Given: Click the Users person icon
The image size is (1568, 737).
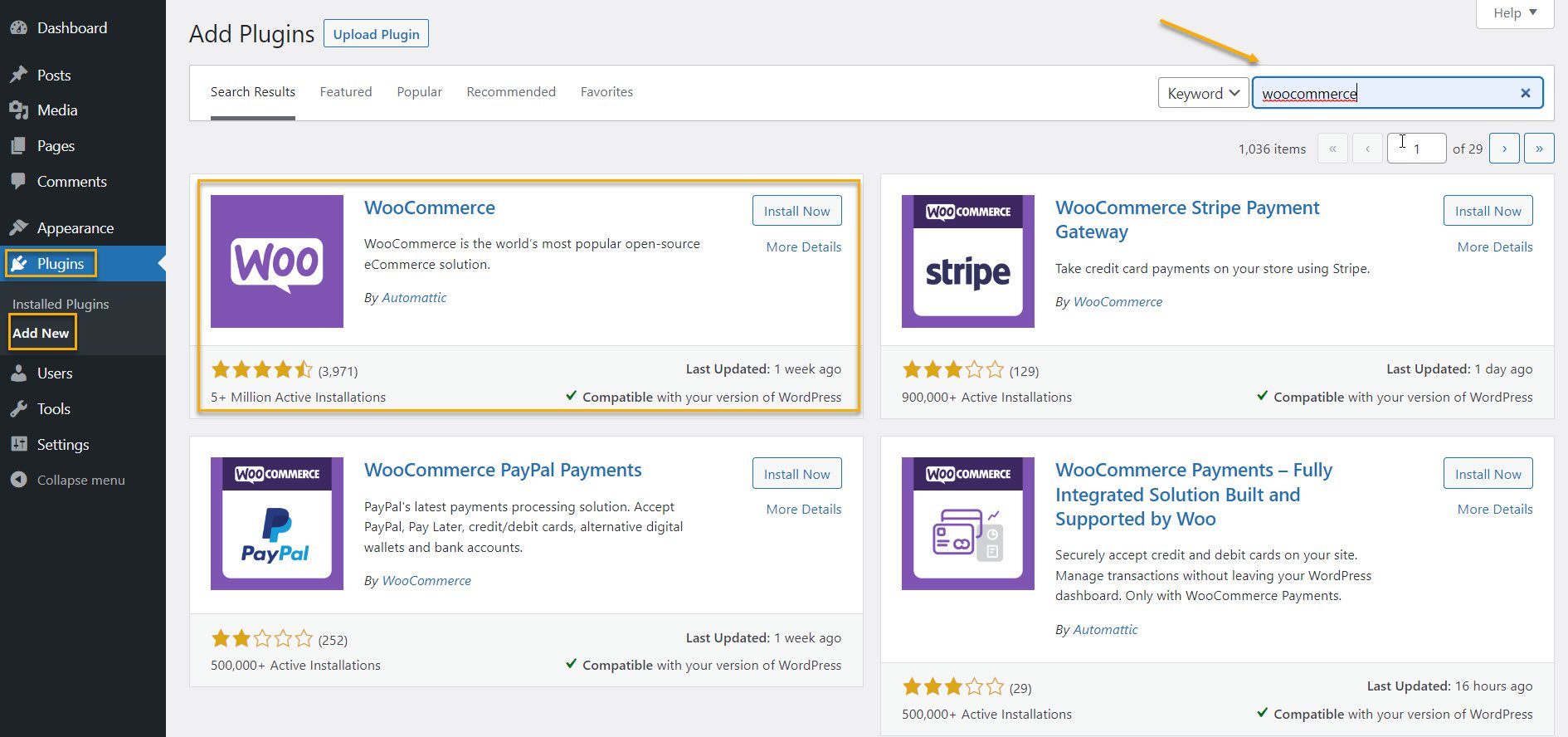Looking at the screenshot, I should (18, 373).
